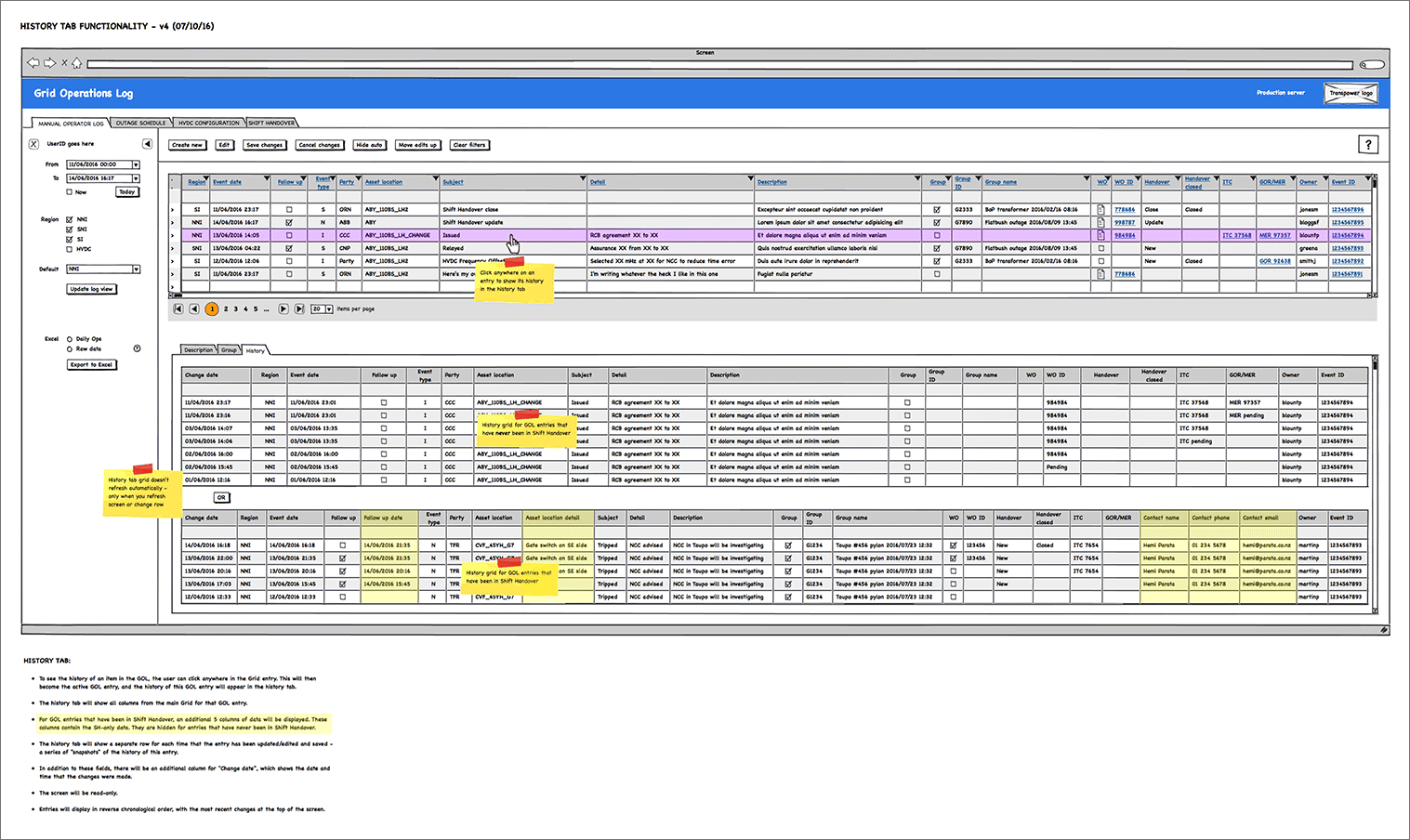Image resolution: width=1410 pixels, height=840 pixels.
Task: Select the Daily Ops radio button
Action: tap(70, 339)
